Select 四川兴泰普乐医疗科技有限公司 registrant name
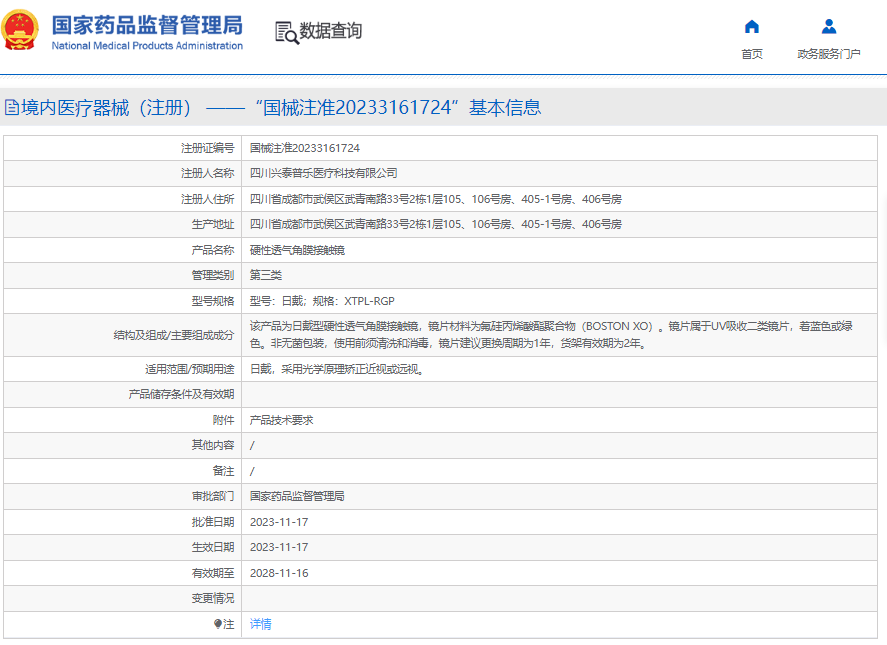Screen dimensions: 887x645 point(324,173)
